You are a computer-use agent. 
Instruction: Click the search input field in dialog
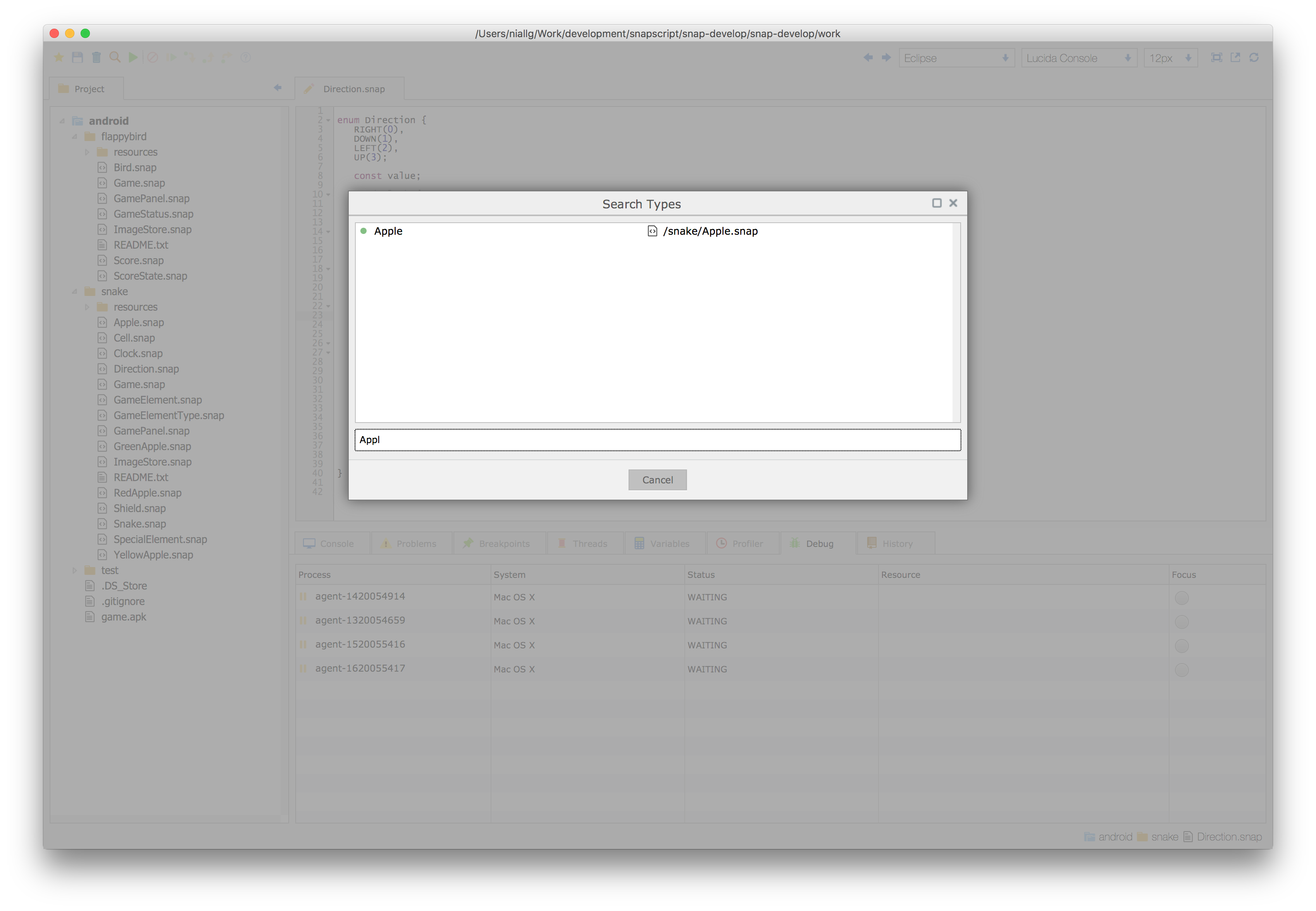657,439
